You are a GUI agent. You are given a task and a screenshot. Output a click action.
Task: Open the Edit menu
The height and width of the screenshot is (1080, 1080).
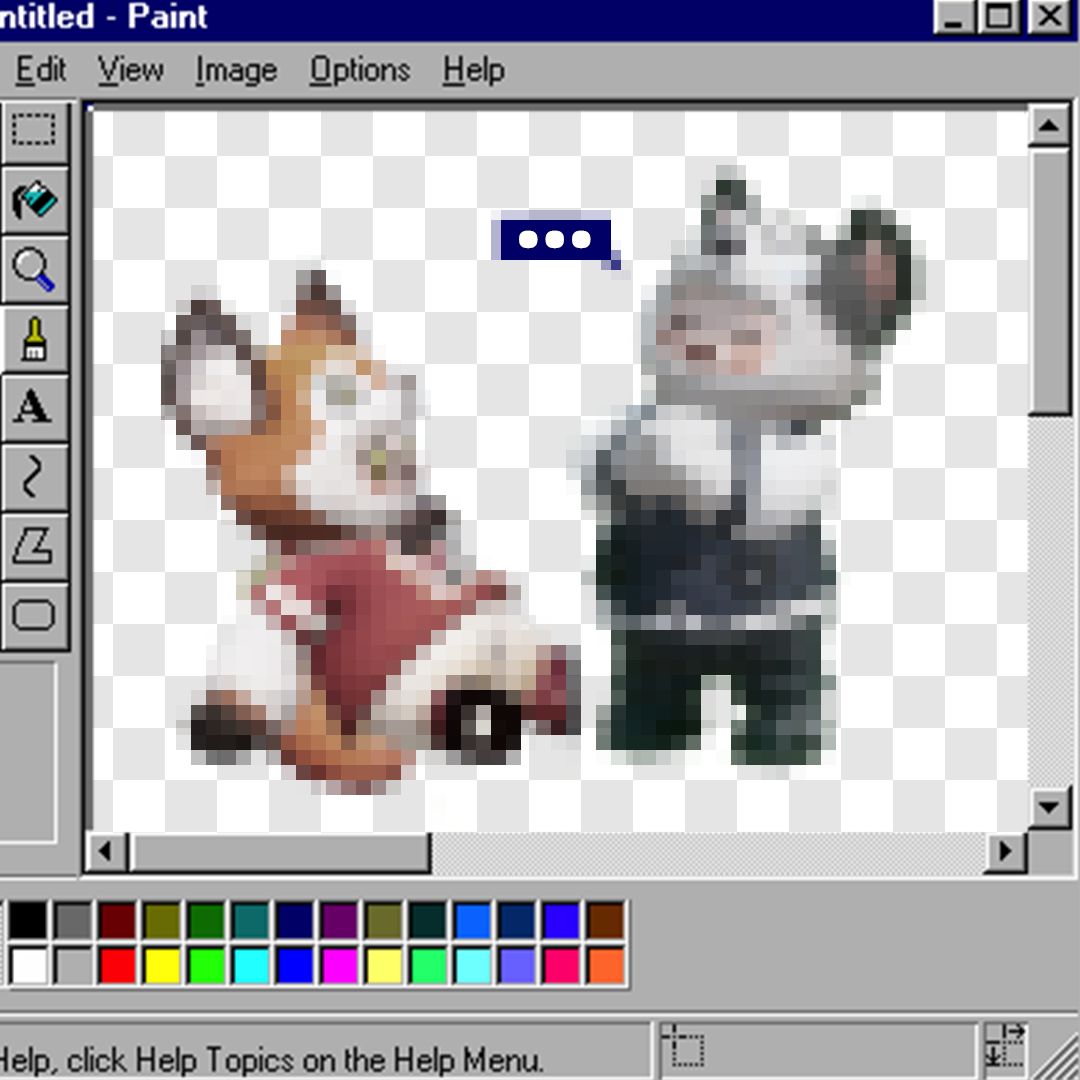tap(41, 71)
